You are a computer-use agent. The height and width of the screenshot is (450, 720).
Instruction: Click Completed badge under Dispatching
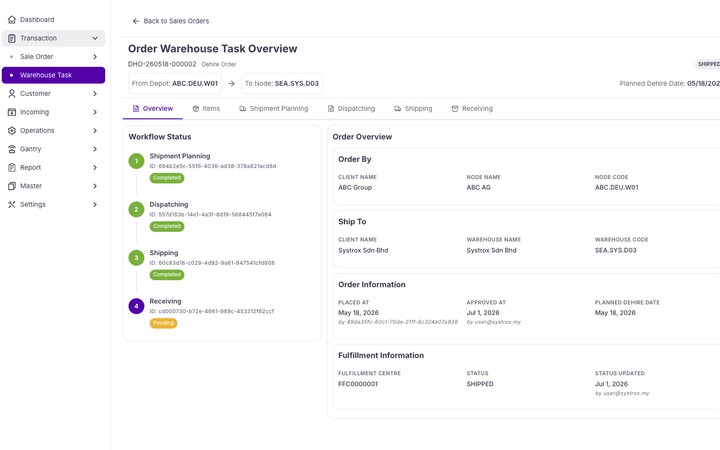pos(167,226)
